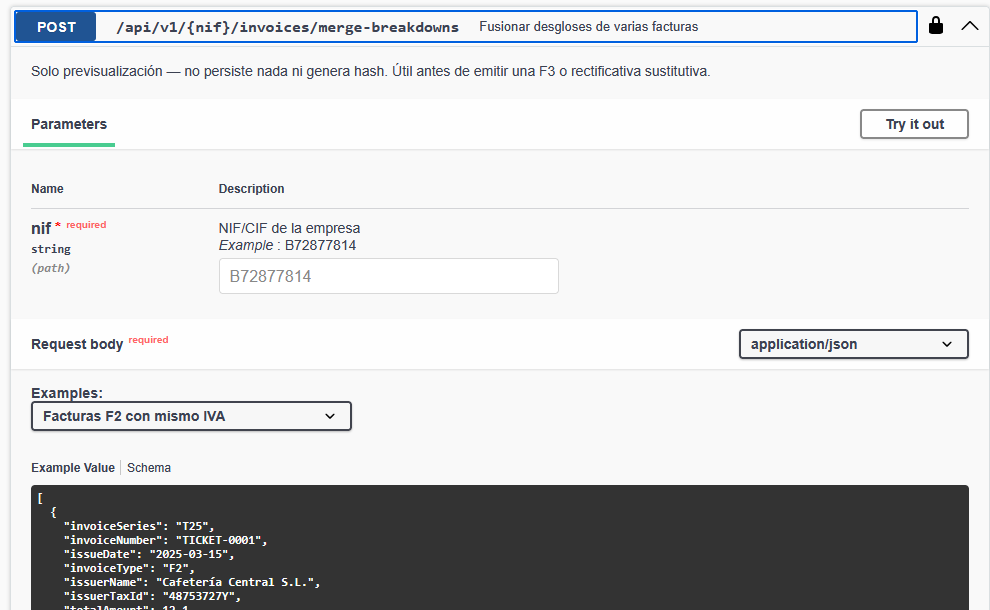Click the /api/v1/{nif}/invoices/merge-breakdowns endpoint path

[x=287, y=27]
